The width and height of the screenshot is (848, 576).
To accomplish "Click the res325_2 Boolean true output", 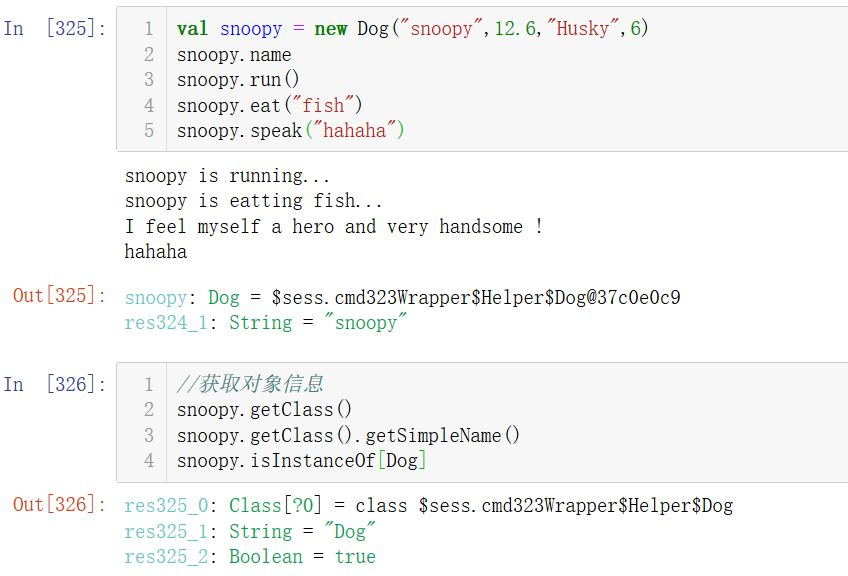I will click(250, 557).
